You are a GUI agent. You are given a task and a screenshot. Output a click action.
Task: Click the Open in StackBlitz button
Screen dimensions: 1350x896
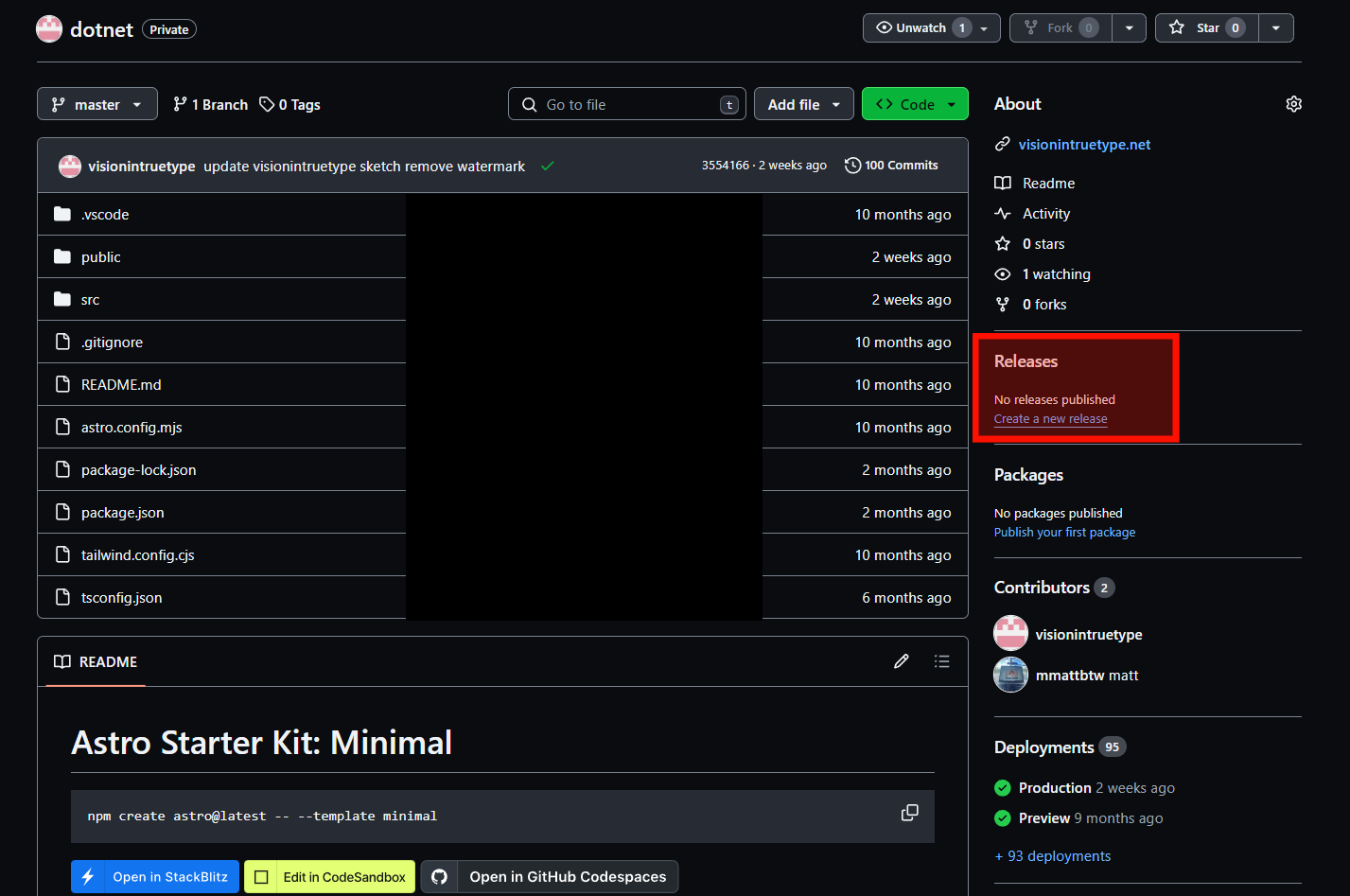click(x=154, y=876)
